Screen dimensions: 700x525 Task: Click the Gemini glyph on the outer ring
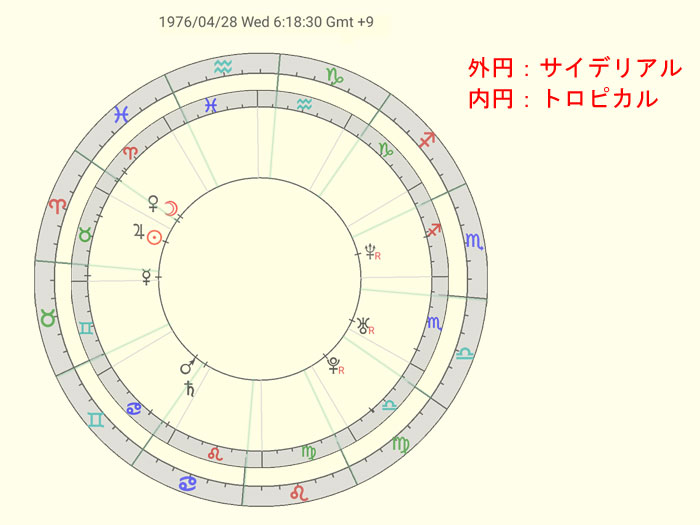click(x=96, y=420)
